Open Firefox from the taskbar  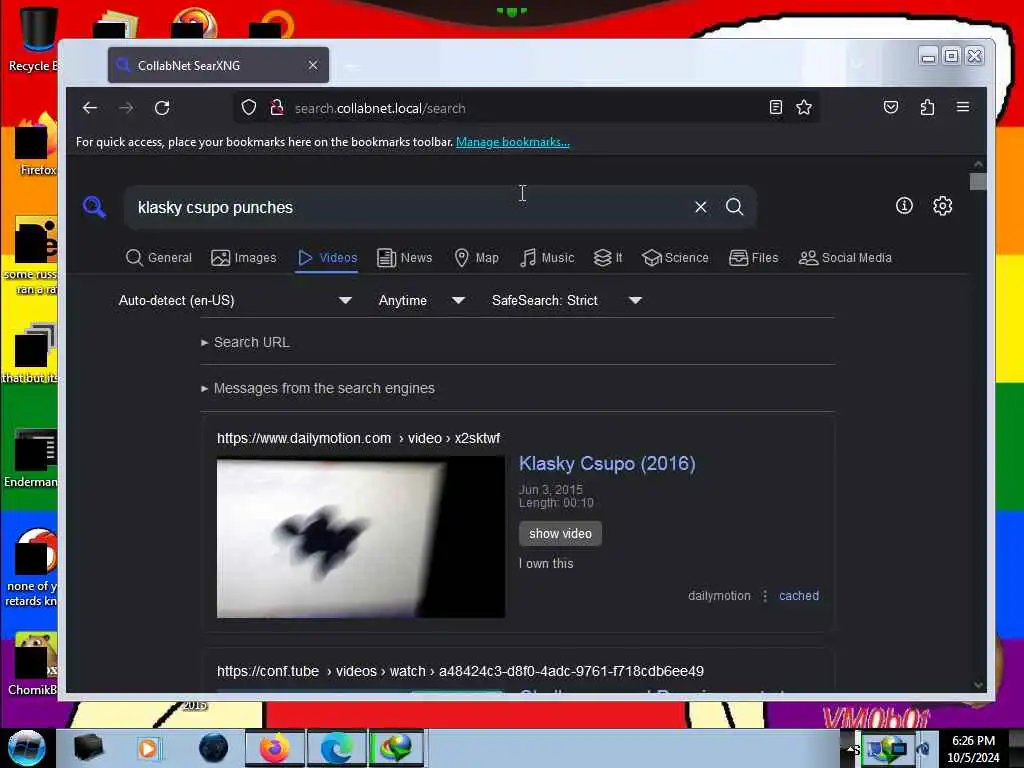(x=275, y=748)
